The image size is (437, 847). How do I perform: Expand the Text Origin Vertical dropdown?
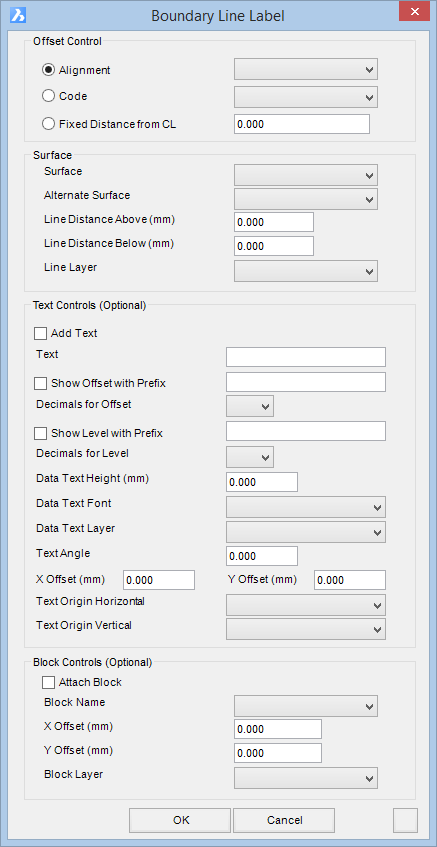click(x=306, y=629)
